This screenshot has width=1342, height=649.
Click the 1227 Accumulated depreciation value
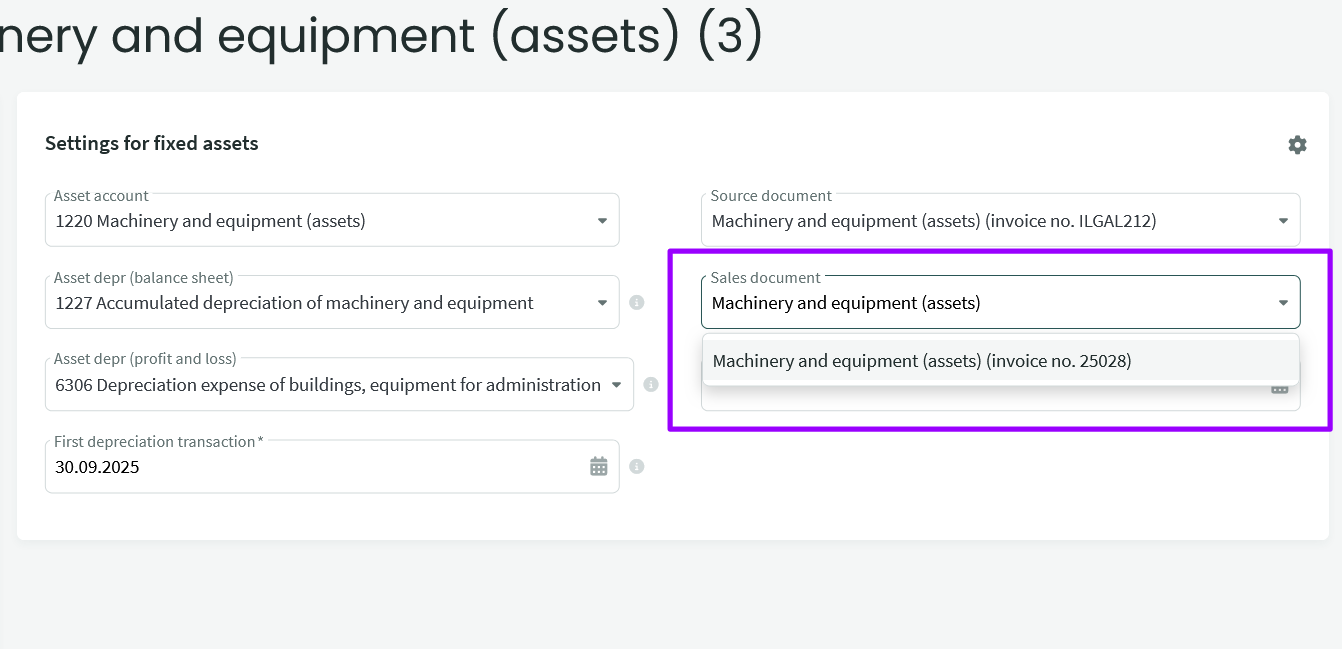[294, 303]
